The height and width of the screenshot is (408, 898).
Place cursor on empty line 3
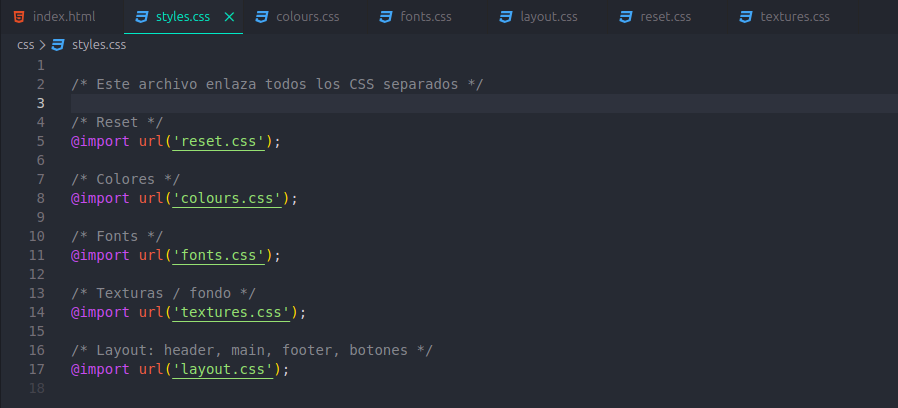tap(400, 103)
